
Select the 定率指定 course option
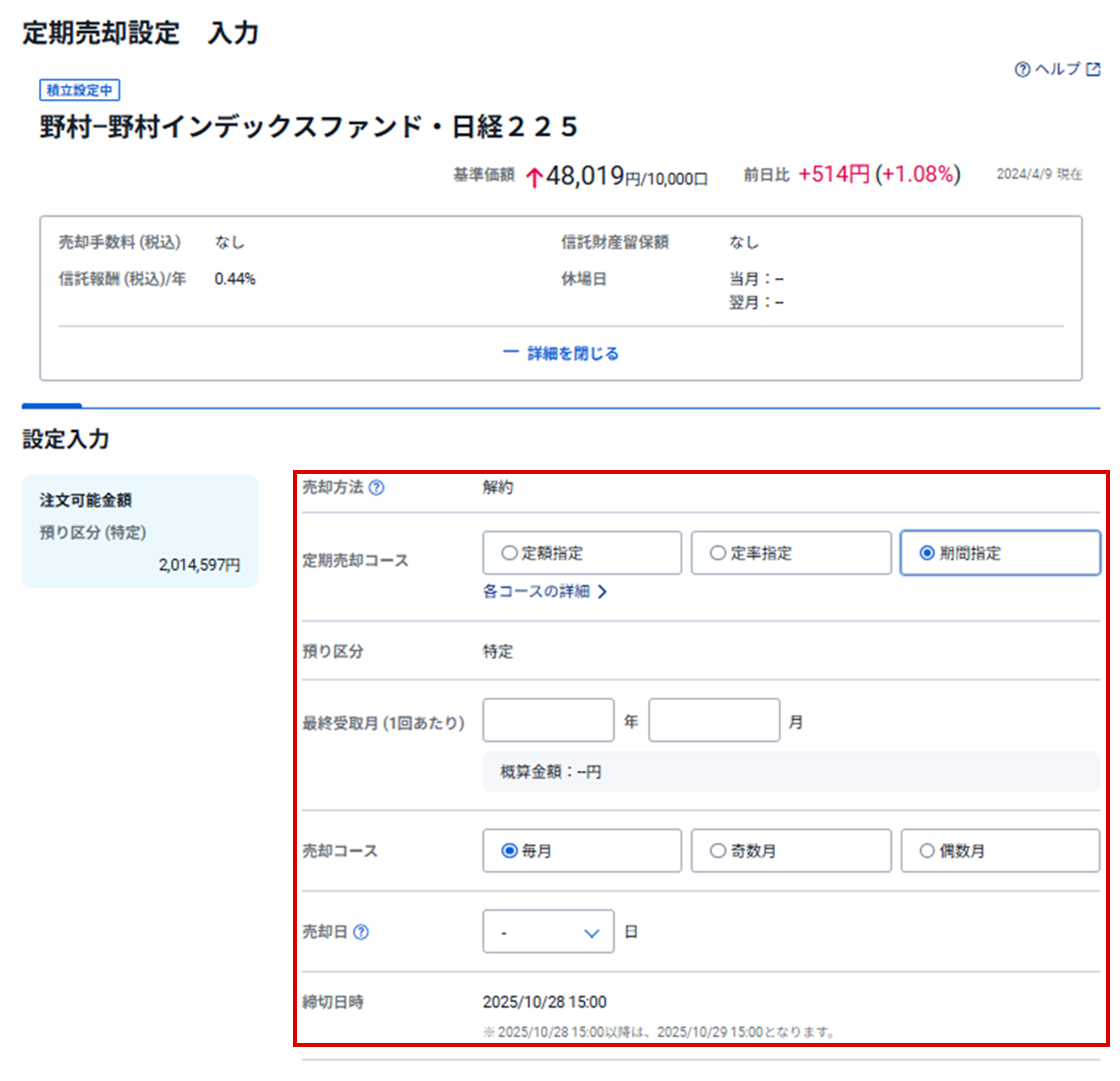(790, 553)
